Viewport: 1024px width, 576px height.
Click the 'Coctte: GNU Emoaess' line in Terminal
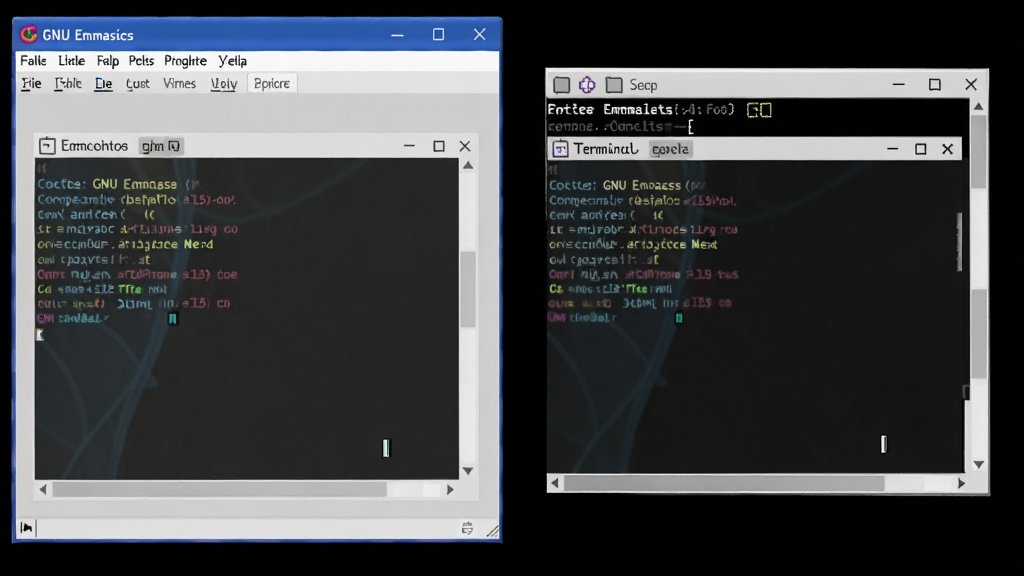(627, 185)
